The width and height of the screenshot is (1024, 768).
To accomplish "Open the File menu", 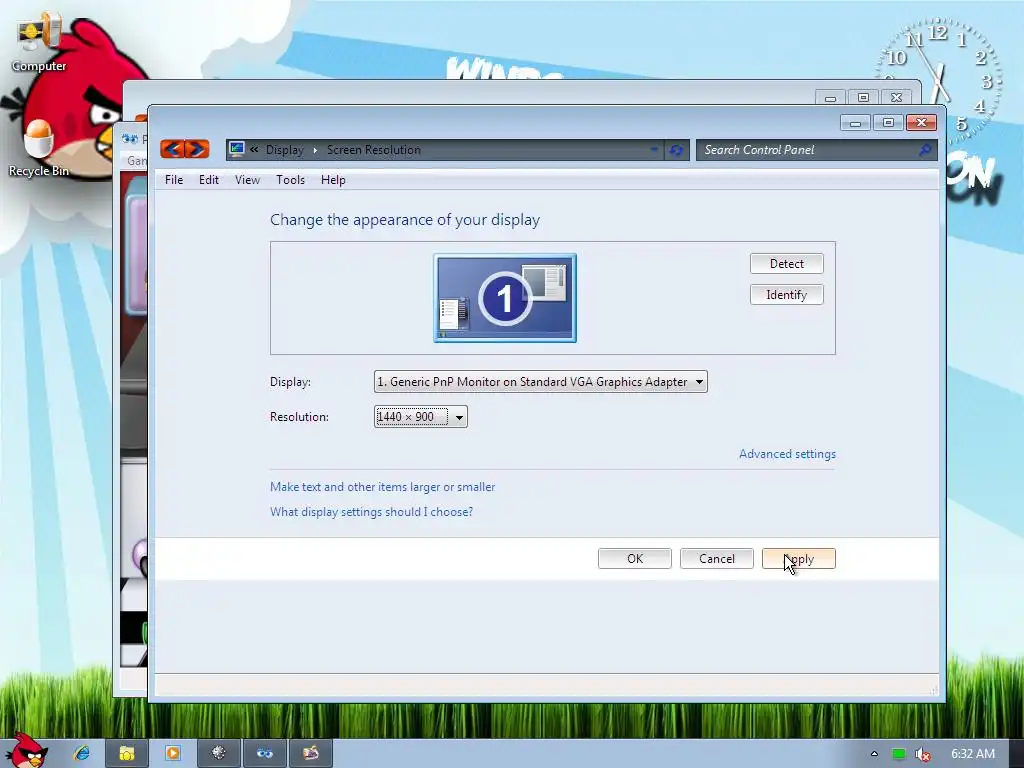I will pos(174,180).
